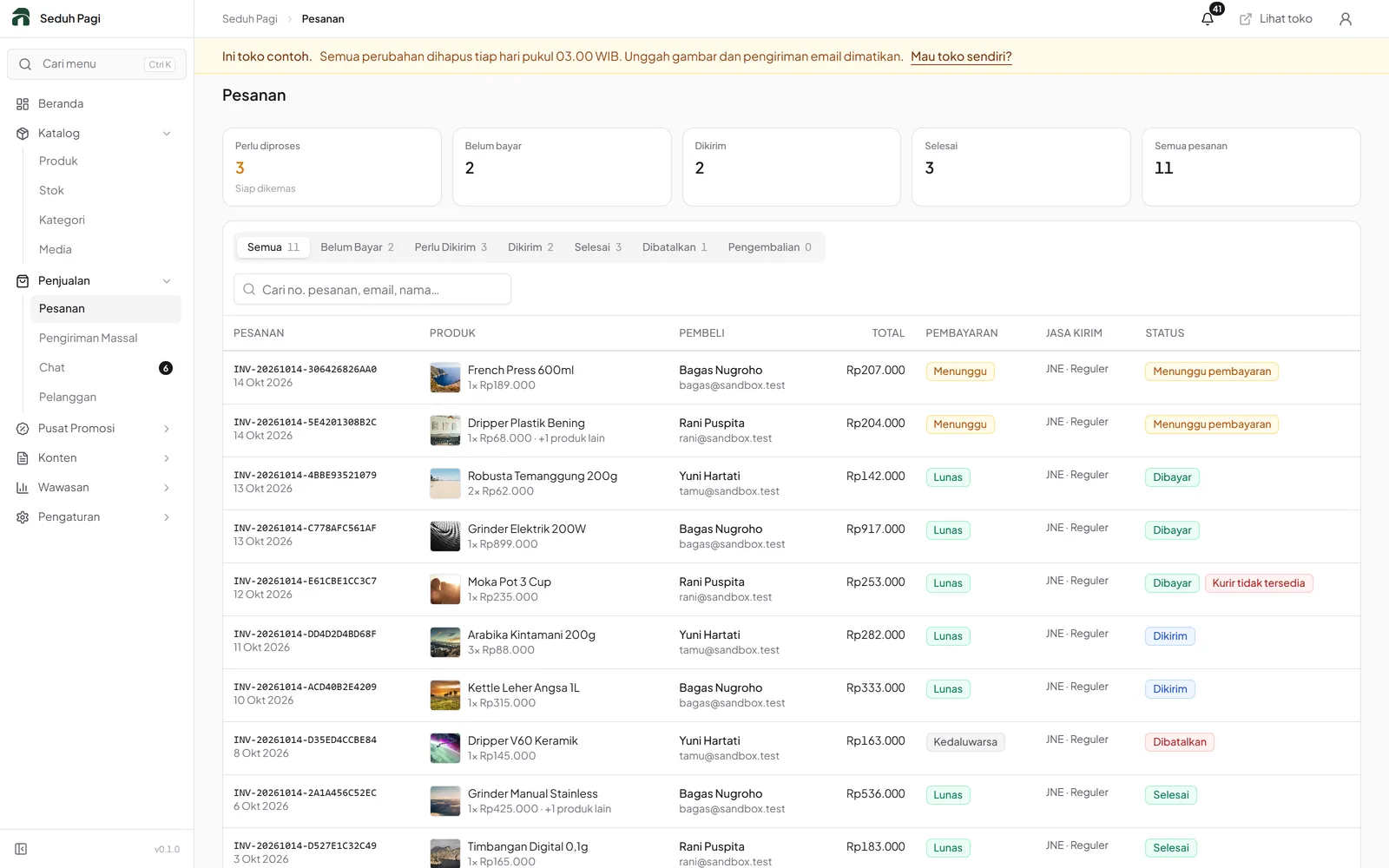This screenshot has height=868, width=1389.
Task: Switch to the Belum Bayar tab
Action: pyautogui.click(x=357, y=247)
